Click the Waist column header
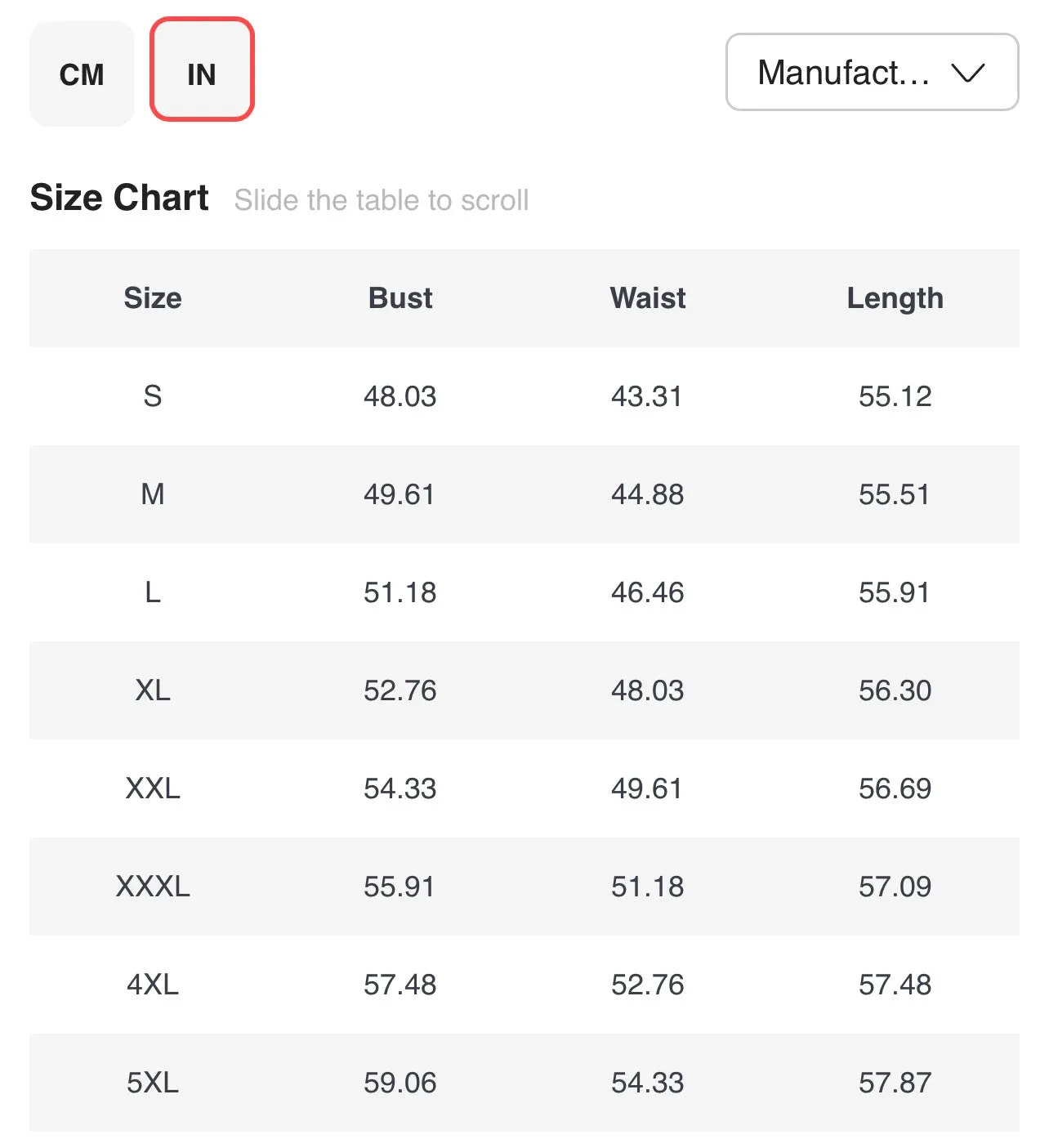Image resolution: width=1049 pixels, height=1148 pixels. [648, 298]
